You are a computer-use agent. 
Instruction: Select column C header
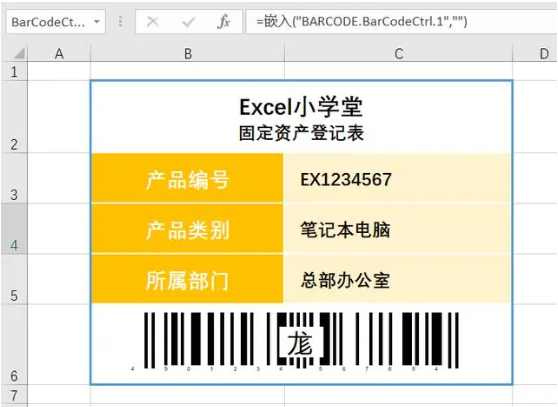(x=399, y=54)
